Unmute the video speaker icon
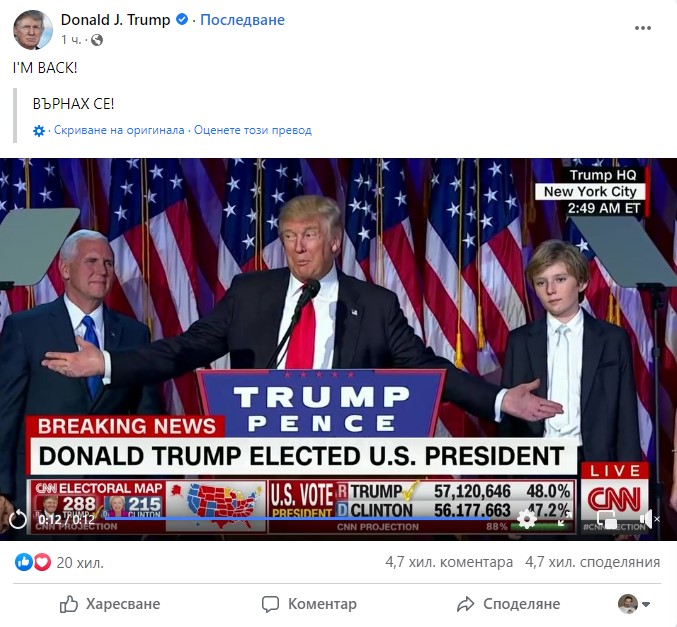 (x=649, y=519)
